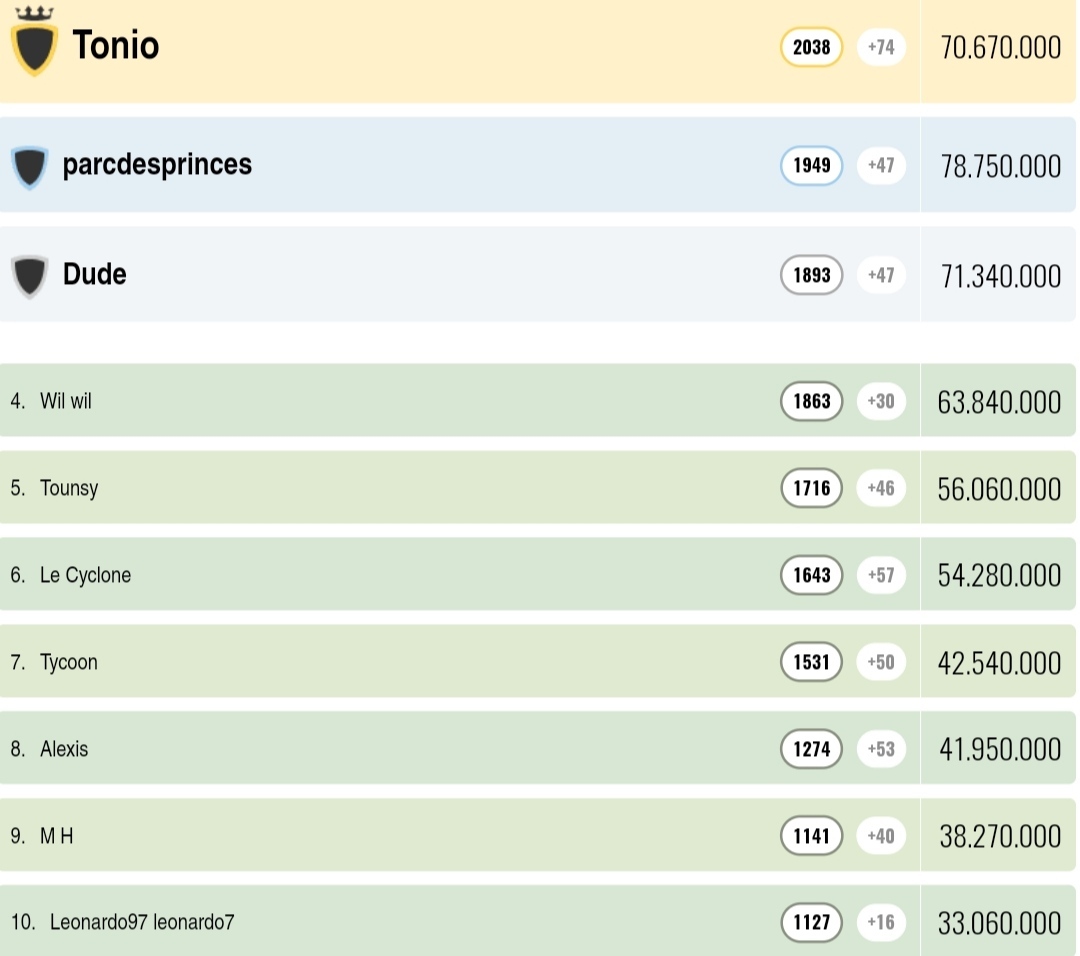Click Alexis +53 points gain pill
This screenshot has width=1080, height=956.
pos(881,749)
